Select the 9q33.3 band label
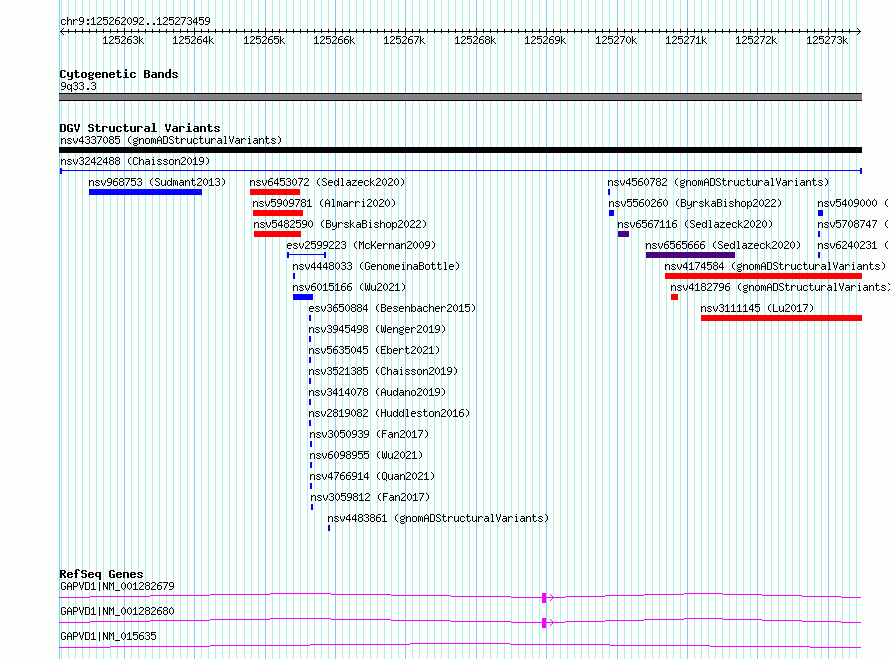Viewport: 890px width, 659px height. tap(78, 86)
